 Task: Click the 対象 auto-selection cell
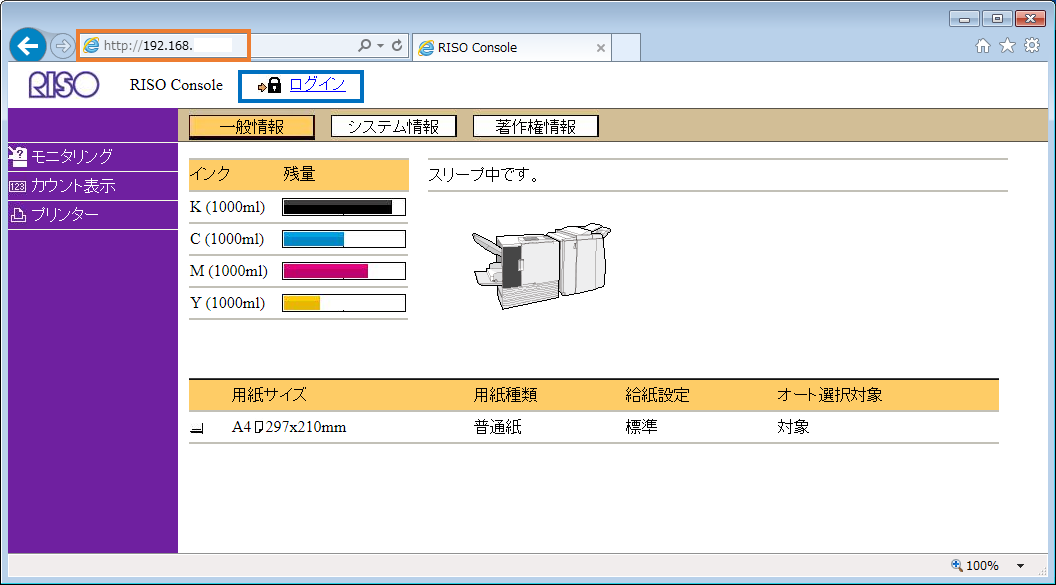[x=793, y=427]
